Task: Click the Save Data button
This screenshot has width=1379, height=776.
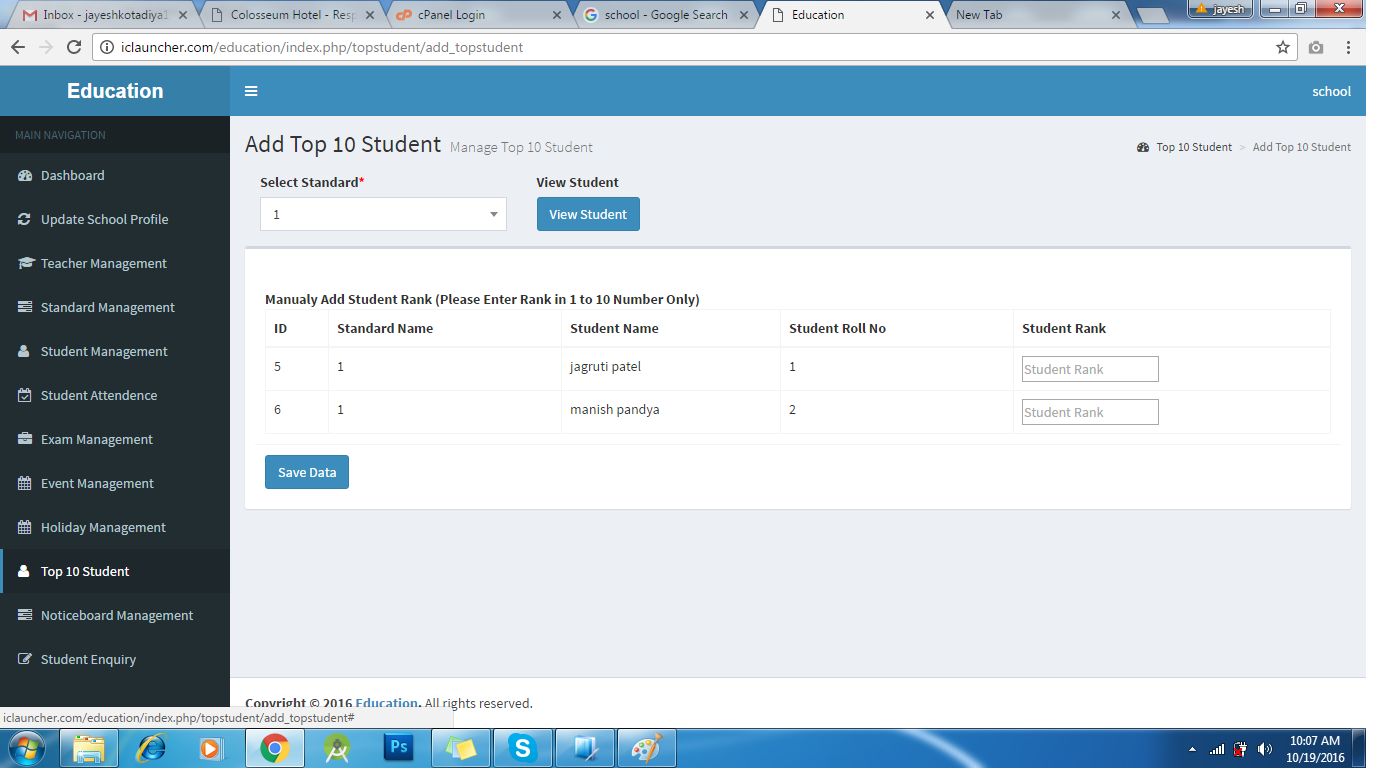Action: point(307,472)
